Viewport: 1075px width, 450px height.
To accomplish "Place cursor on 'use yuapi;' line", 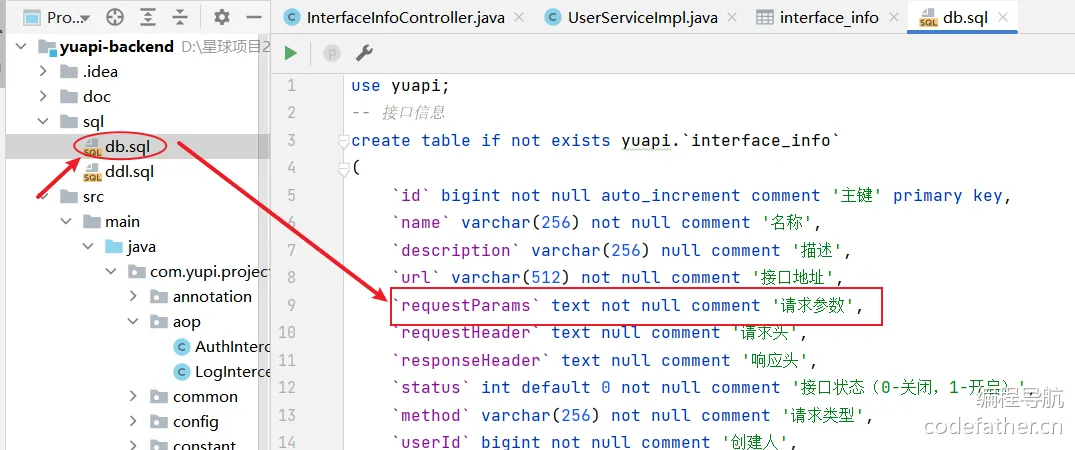I will point(400,86).
